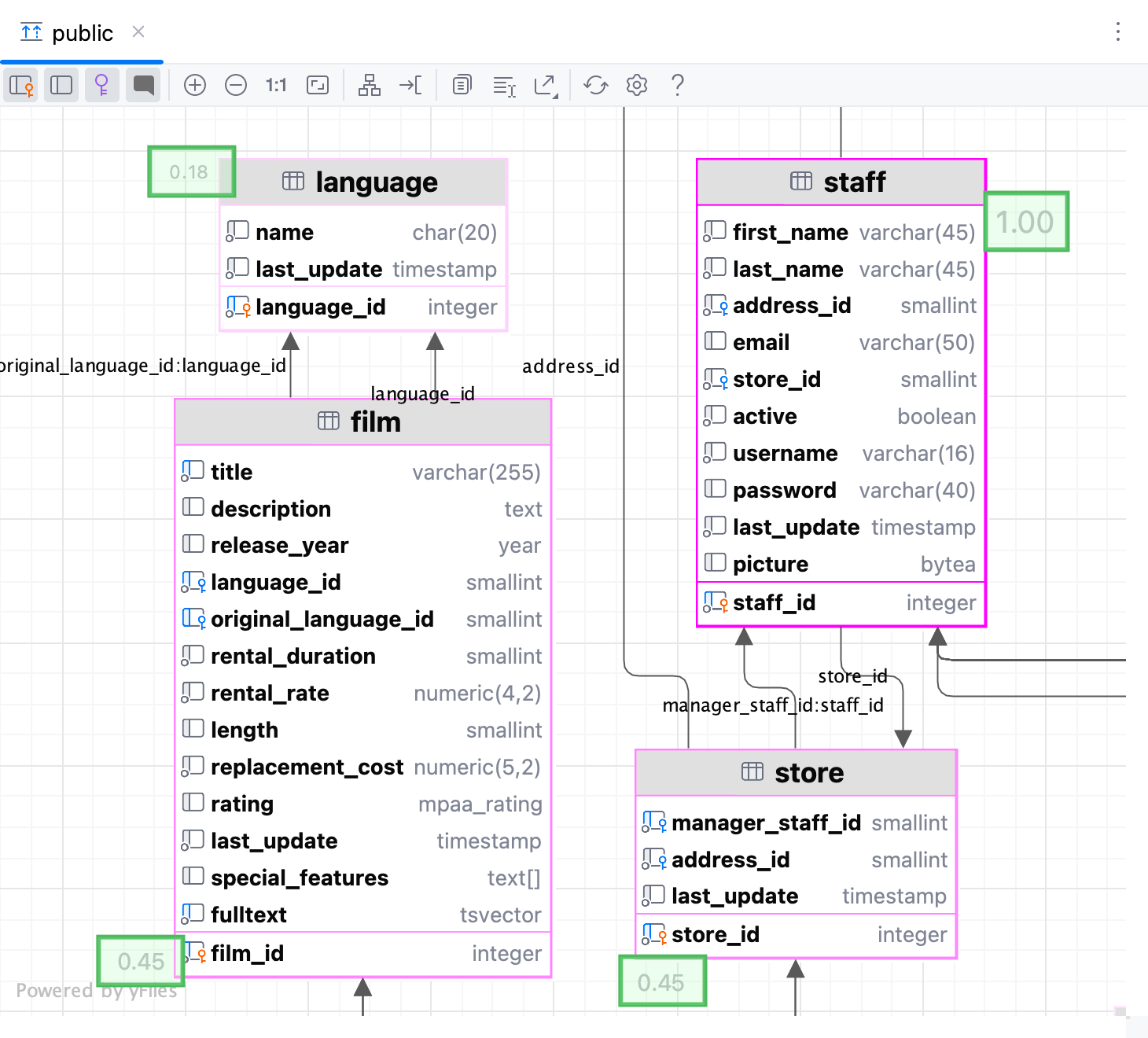This screenshot has width=1148, height=1038.
Task: Fit the diagram content to the window
Action: pos(318,85)
